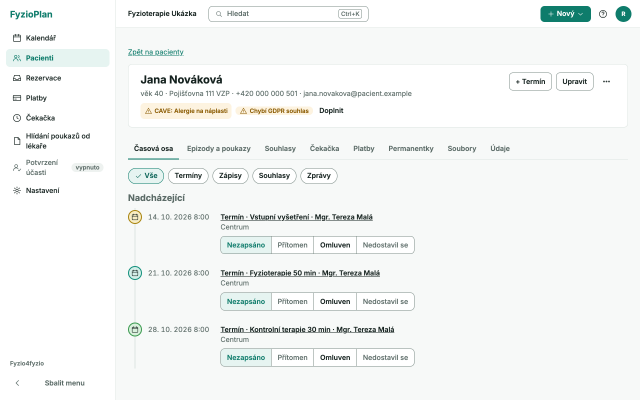Click Doplnit next to GDPR warning
Screen dimensions: 640x400
[x=331, y=111]
